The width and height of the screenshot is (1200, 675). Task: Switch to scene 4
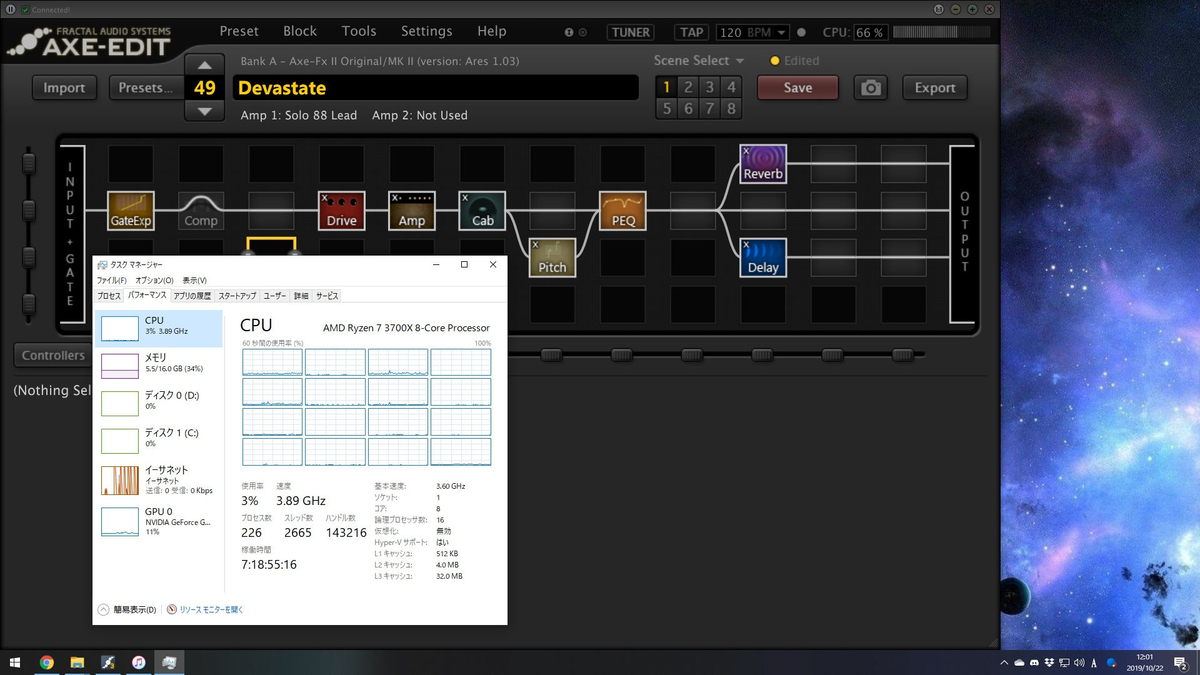732,87
